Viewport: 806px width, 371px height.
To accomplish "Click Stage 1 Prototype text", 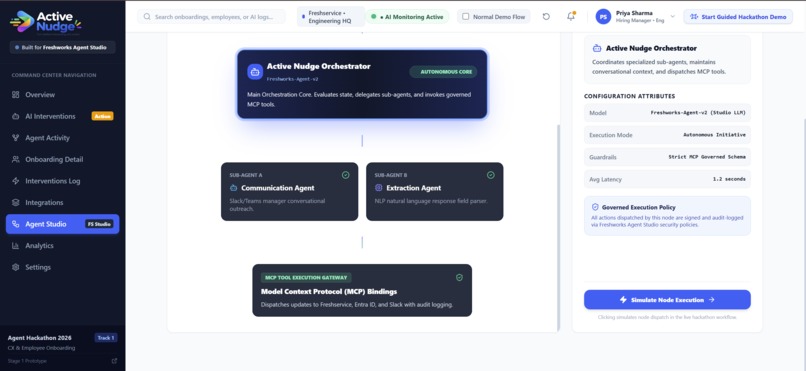I will (x=27, y=361).
